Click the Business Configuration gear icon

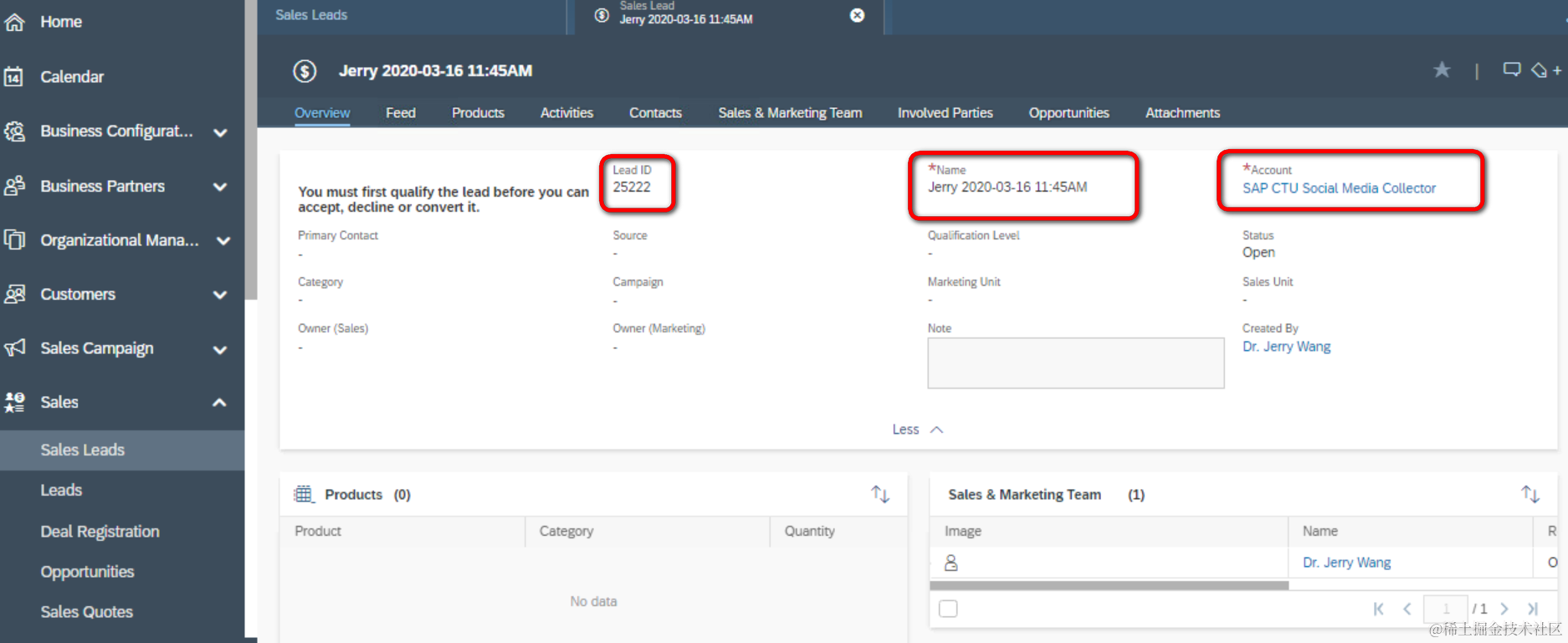coord(14,131)
